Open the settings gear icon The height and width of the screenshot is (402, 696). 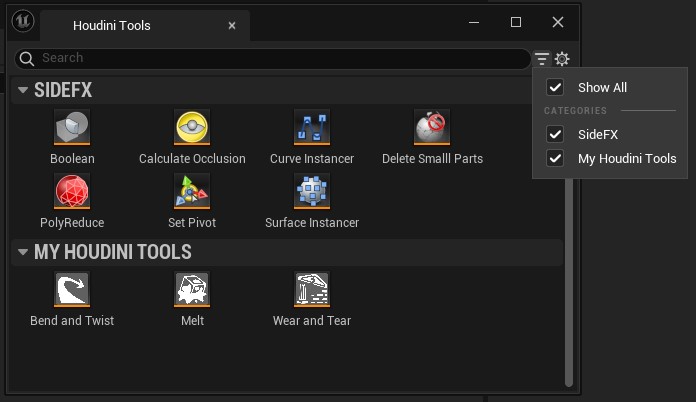click(x=562, y=59)
